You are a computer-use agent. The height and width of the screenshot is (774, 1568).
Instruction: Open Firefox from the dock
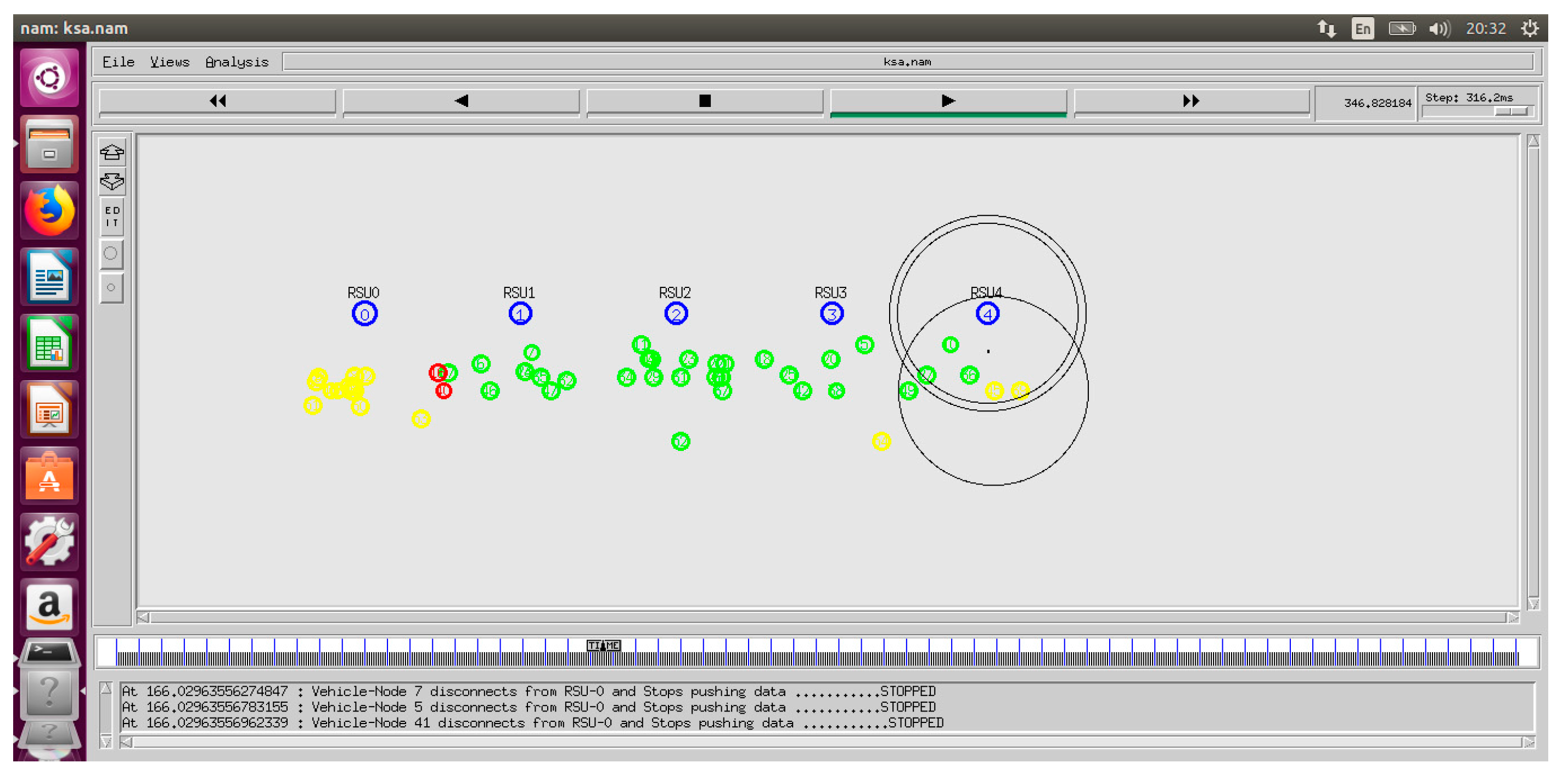click(x=49, y=211)
